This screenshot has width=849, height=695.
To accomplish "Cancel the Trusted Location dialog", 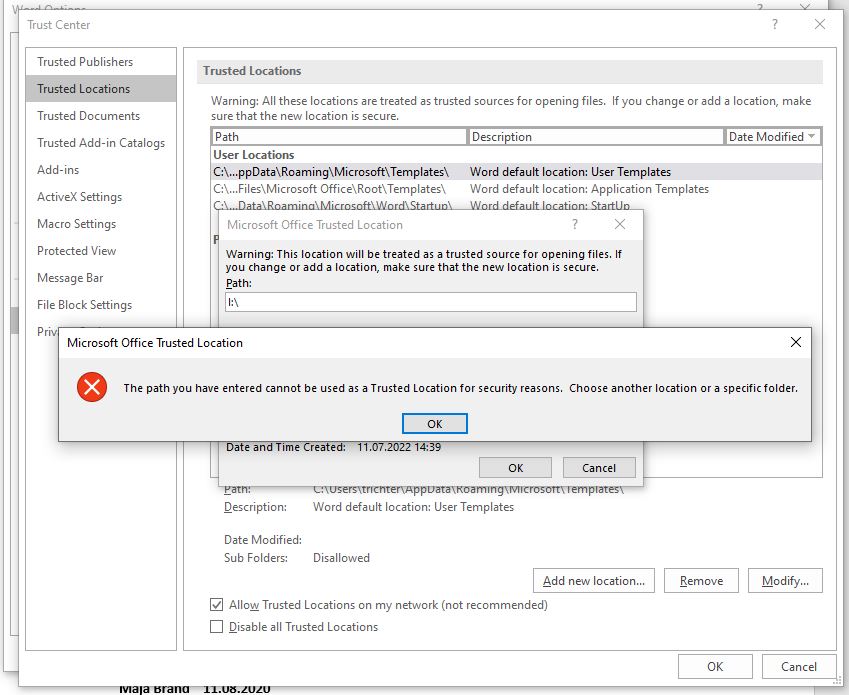I will 599,468.
